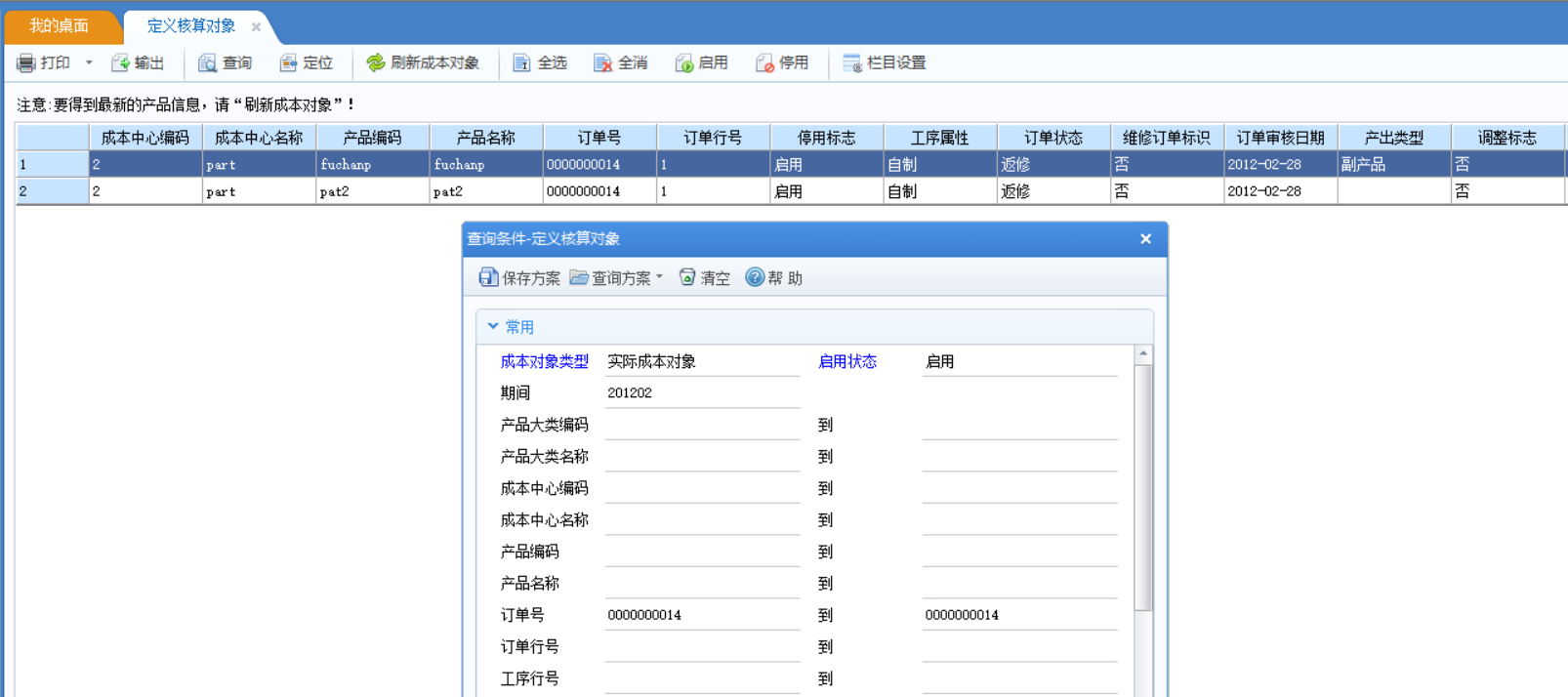Screen dimensions: 1568x697
Task: Close the 定义核算对象 tab
Action: [256, 27]
